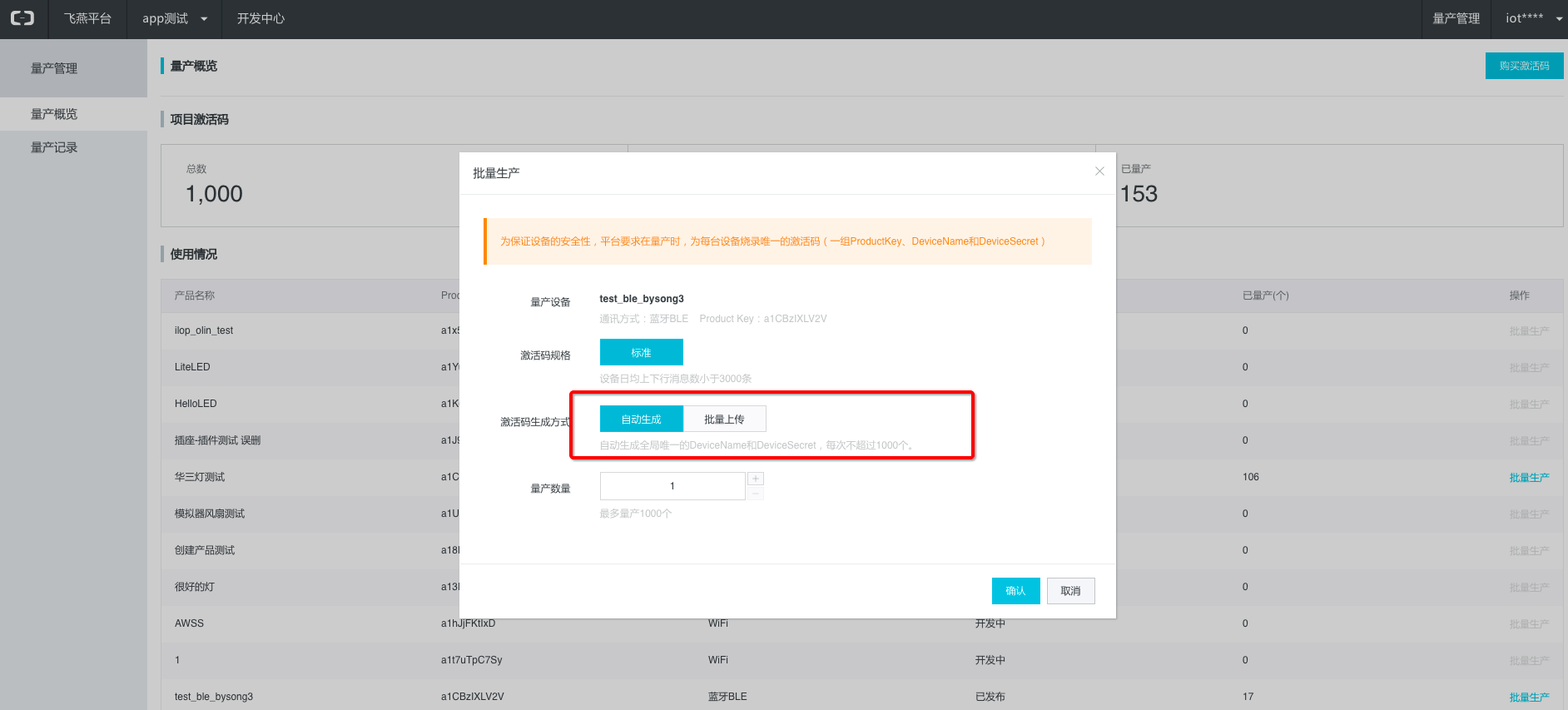1568x710 pixels.
Task: Increase quantity with the plus stepper
Action: click(x=756, y=479)
